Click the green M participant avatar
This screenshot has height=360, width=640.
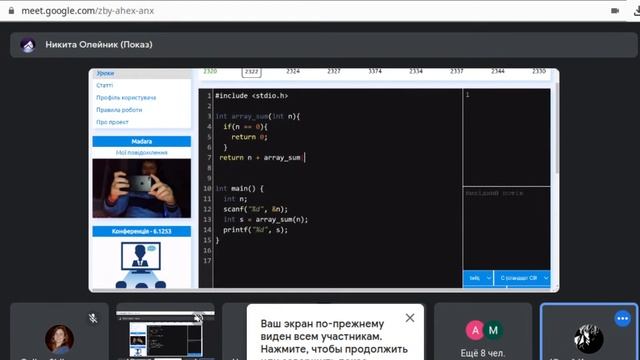tap(493, 330)
